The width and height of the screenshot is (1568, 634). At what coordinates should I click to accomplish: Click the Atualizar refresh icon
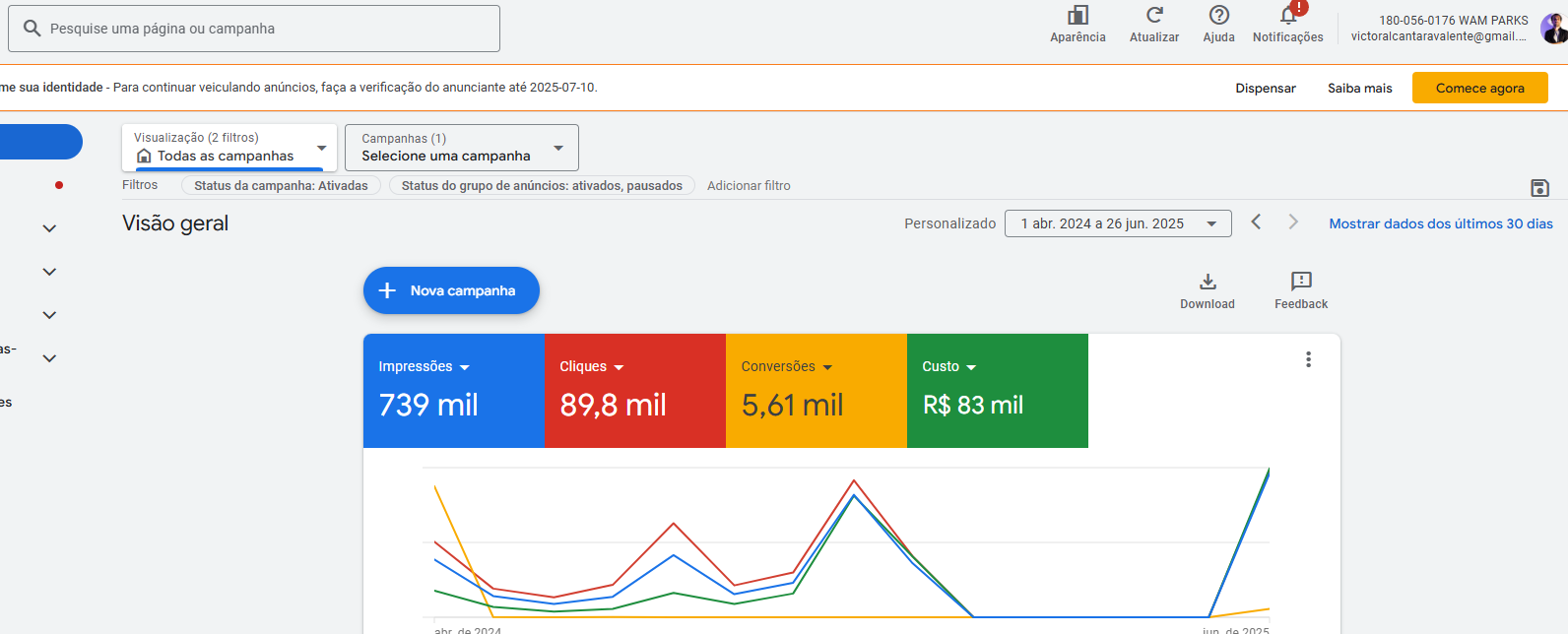click(1153, 16)
